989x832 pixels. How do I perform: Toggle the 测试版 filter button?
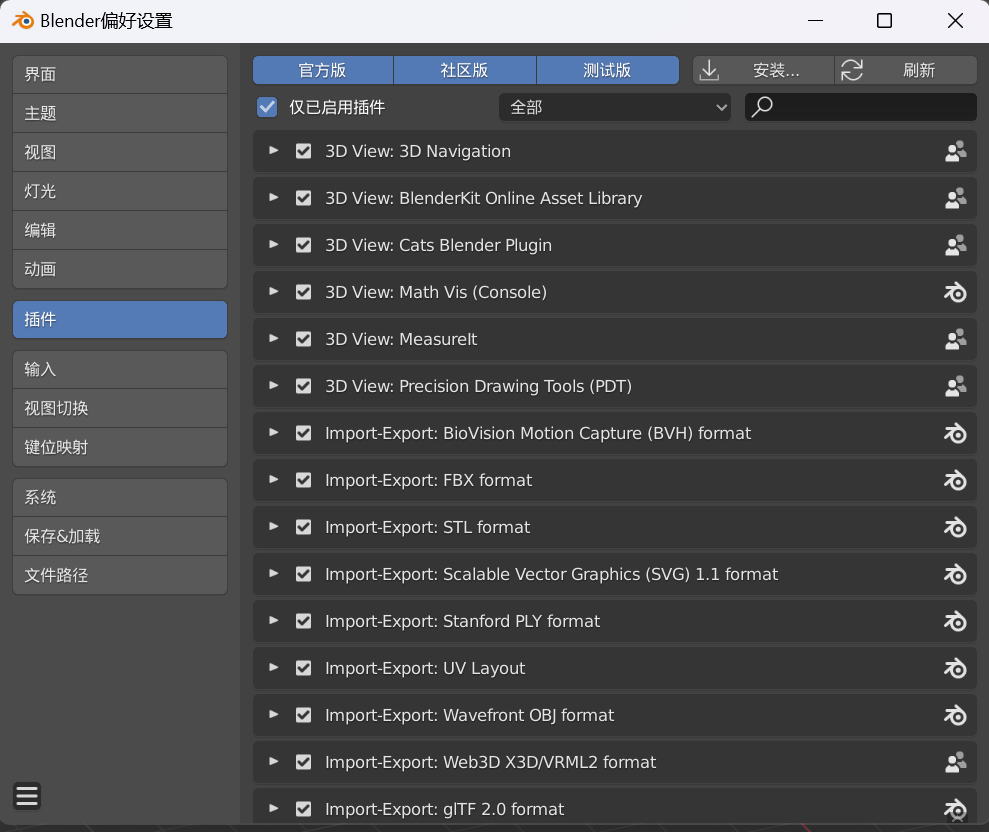pyautogui.click(x=607, y=70)
